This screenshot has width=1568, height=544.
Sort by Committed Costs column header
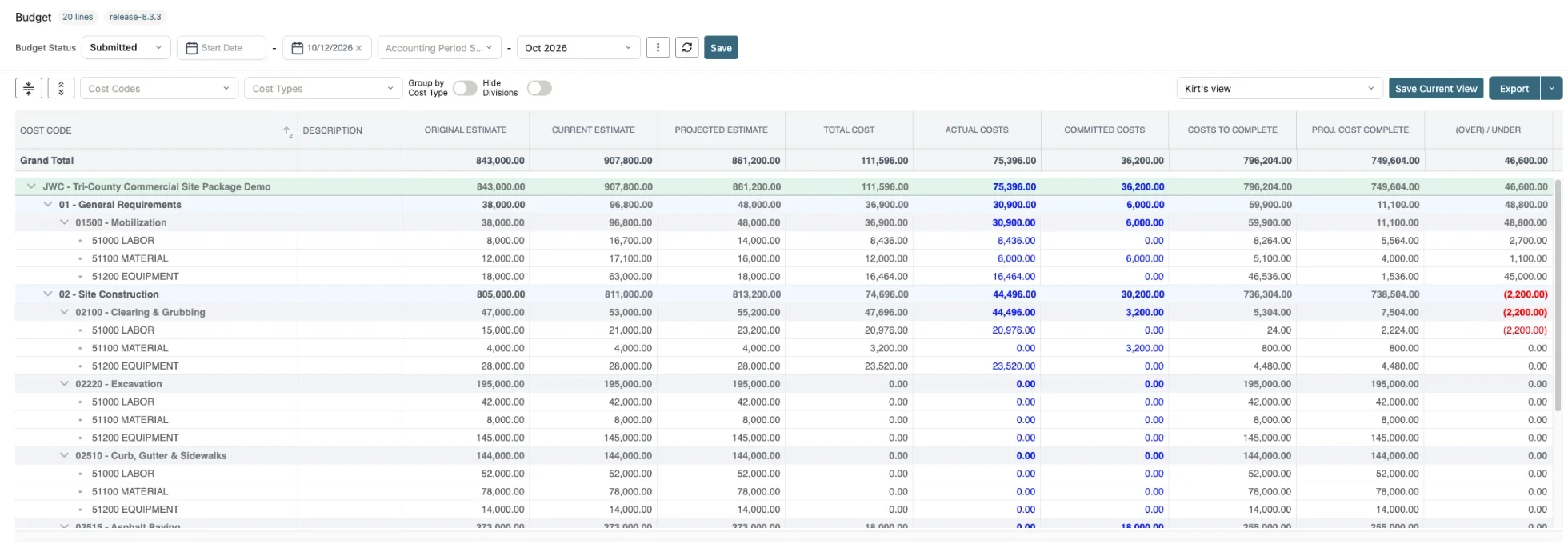1105,130
